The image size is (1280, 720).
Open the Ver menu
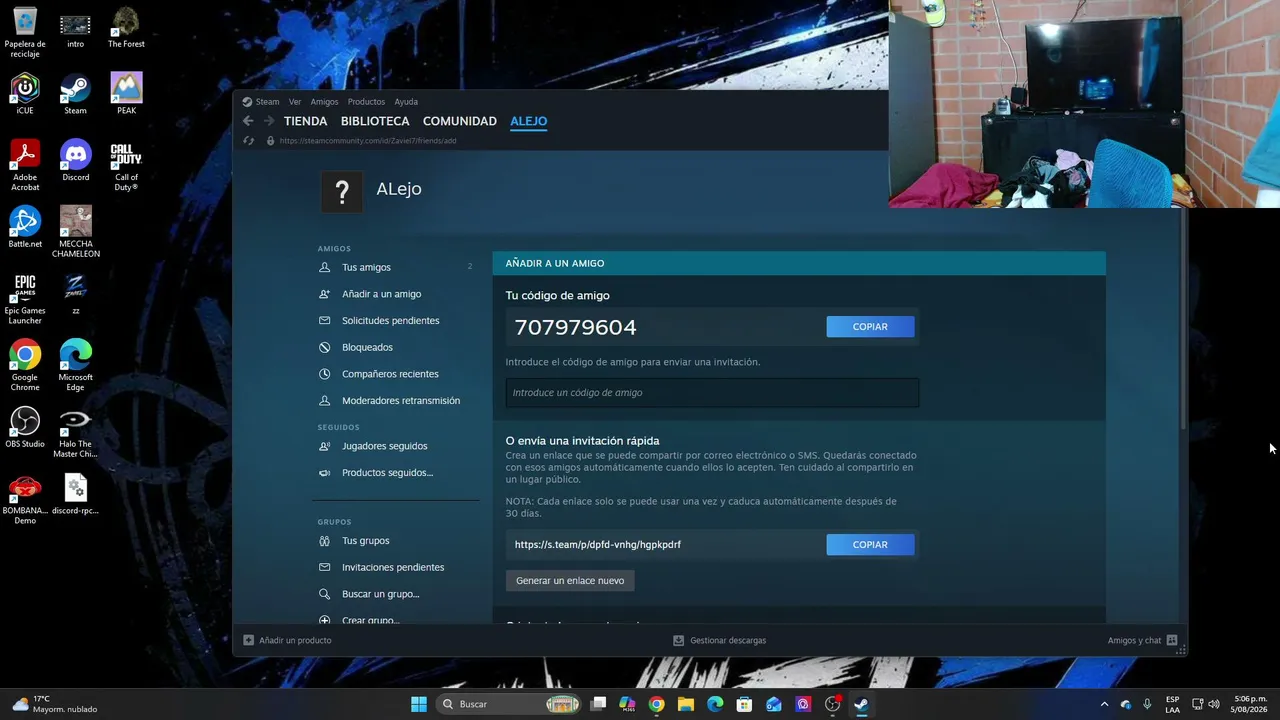click(x=295, y=102)
